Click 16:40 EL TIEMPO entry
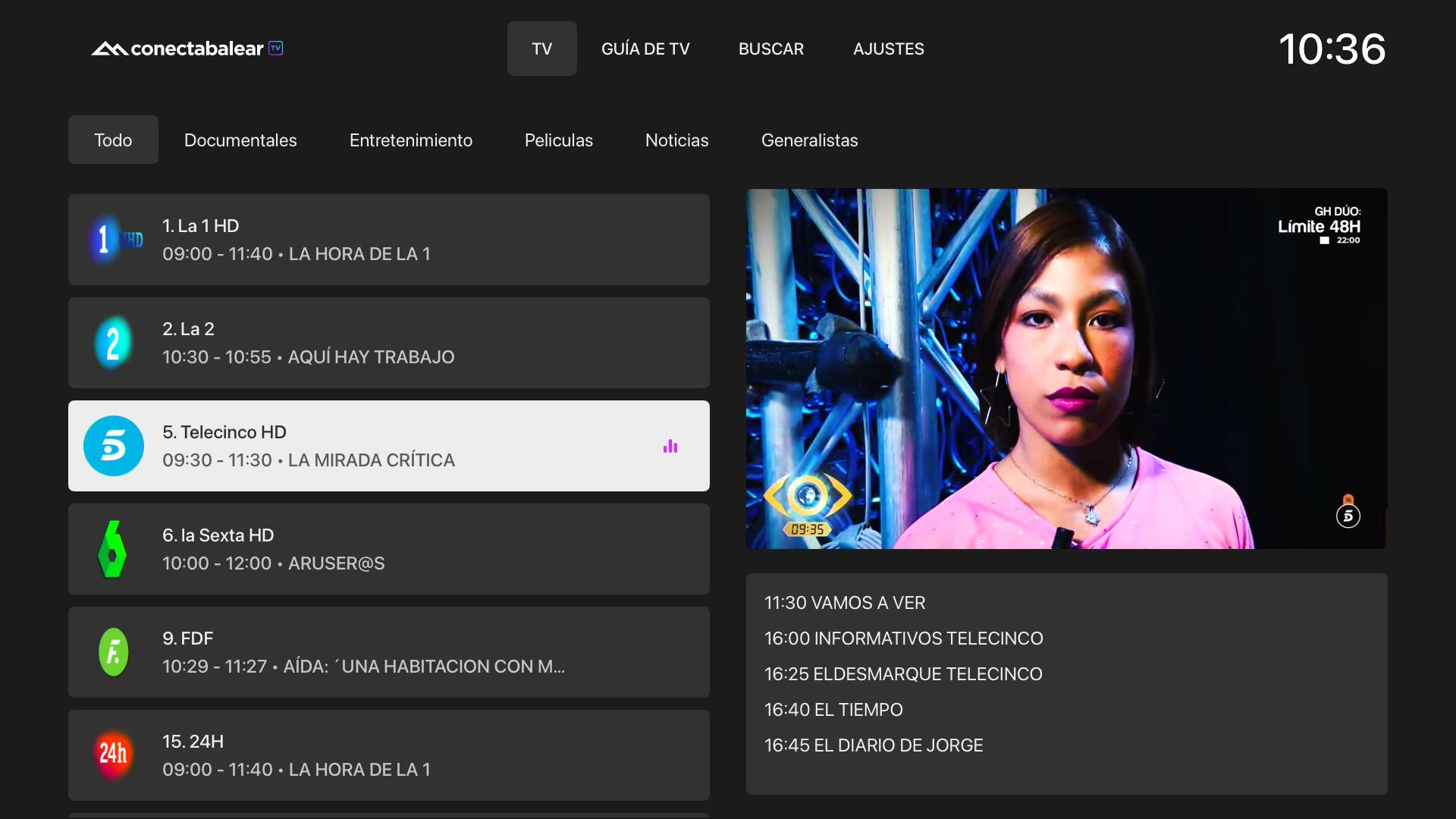 pyautogui.click(x=833, y=710)
